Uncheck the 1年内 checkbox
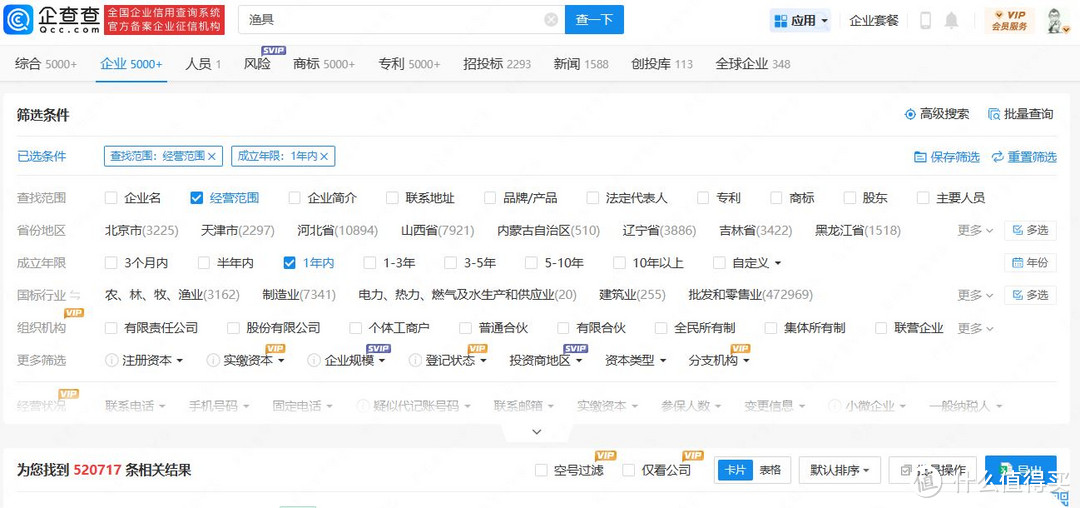This screenshot has height=508, width=1080. click(289, 262)
